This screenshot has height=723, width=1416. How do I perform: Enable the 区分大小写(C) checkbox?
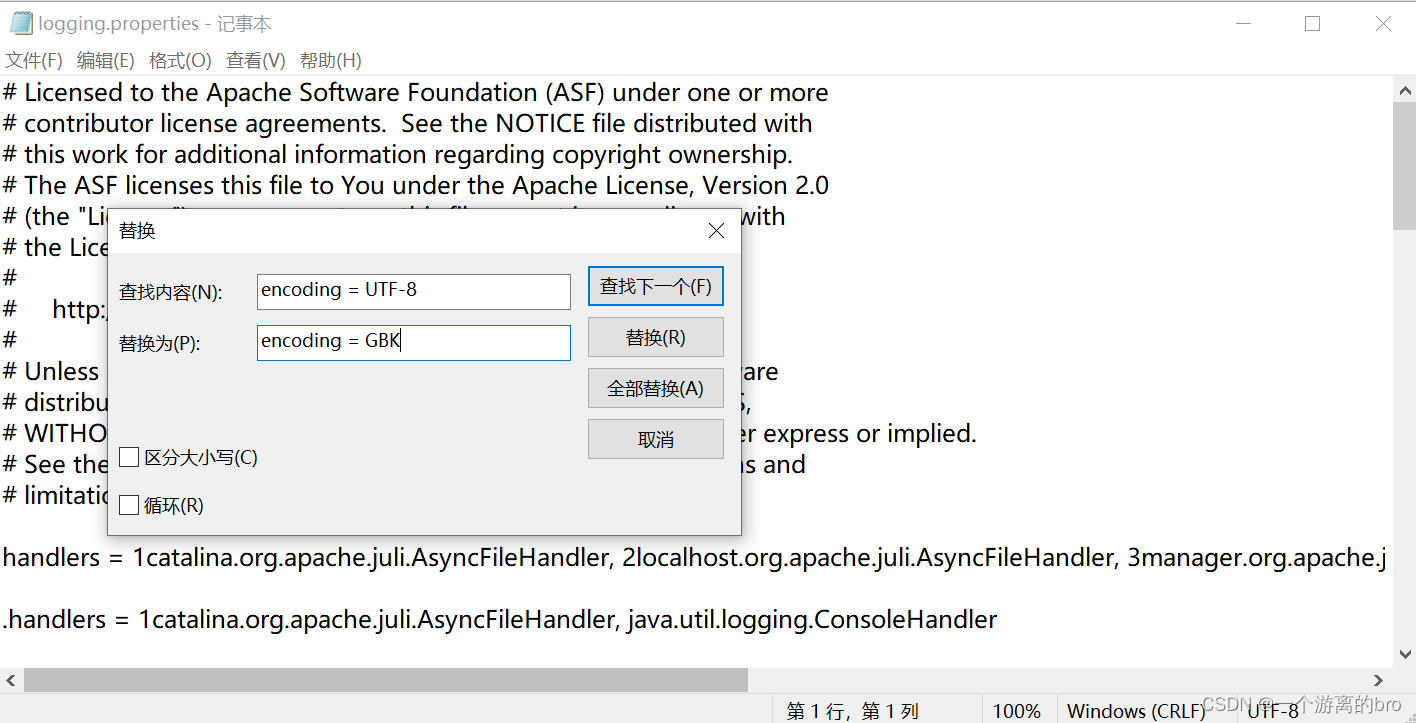129,457
